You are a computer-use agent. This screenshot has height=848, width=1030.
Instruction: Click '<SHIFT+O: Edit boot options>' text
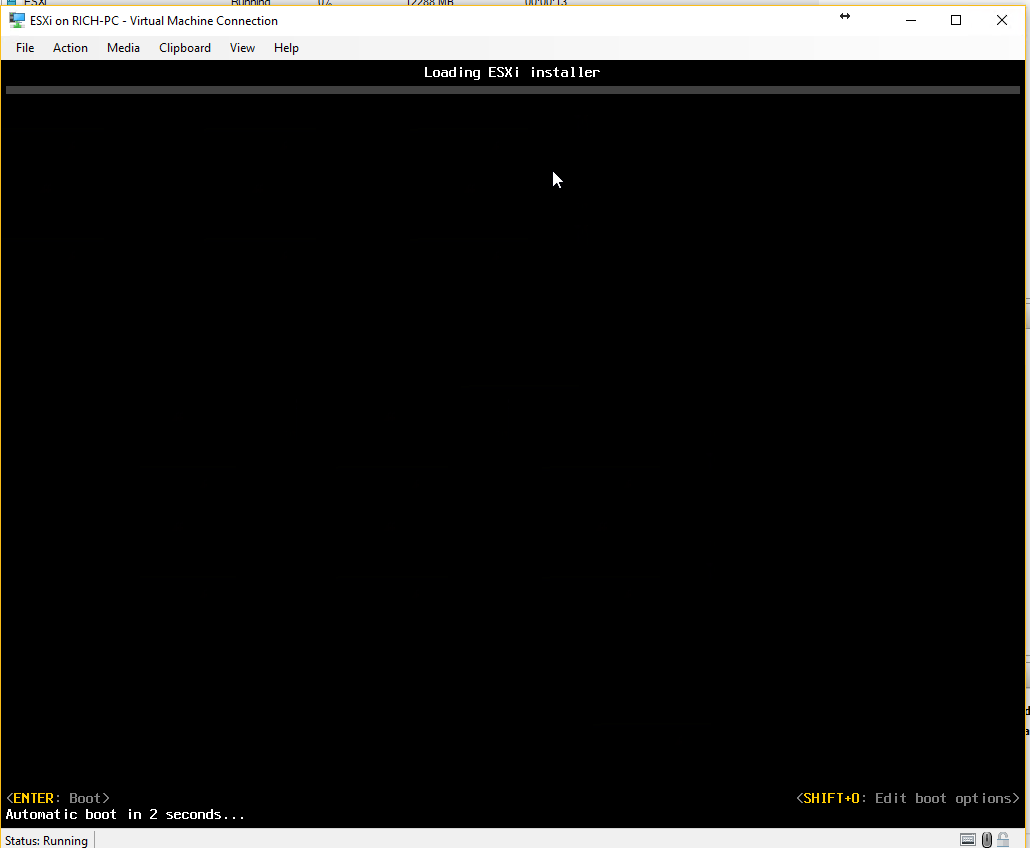[908, 798]
